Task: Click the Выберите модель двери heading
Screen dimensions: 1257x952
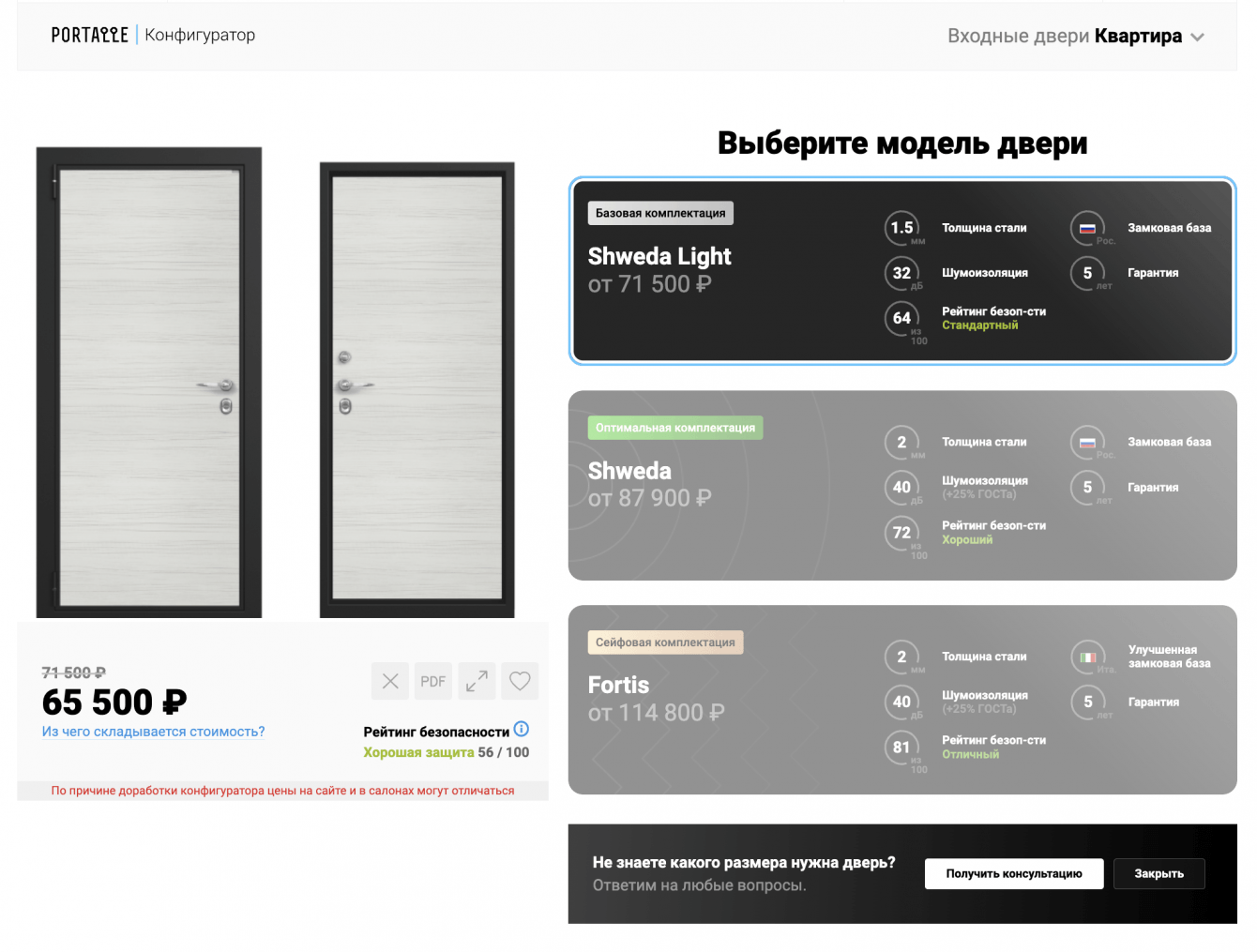Action: click(902, 143)
